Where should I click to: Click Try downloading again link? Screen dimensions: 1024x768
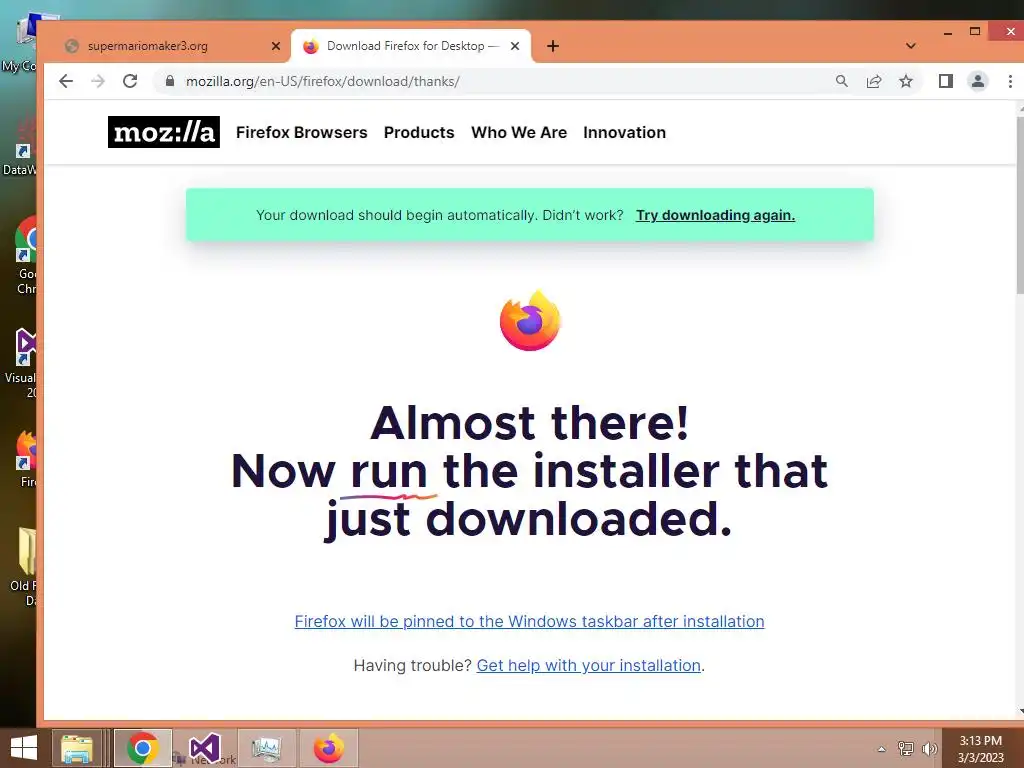[716, 216]
